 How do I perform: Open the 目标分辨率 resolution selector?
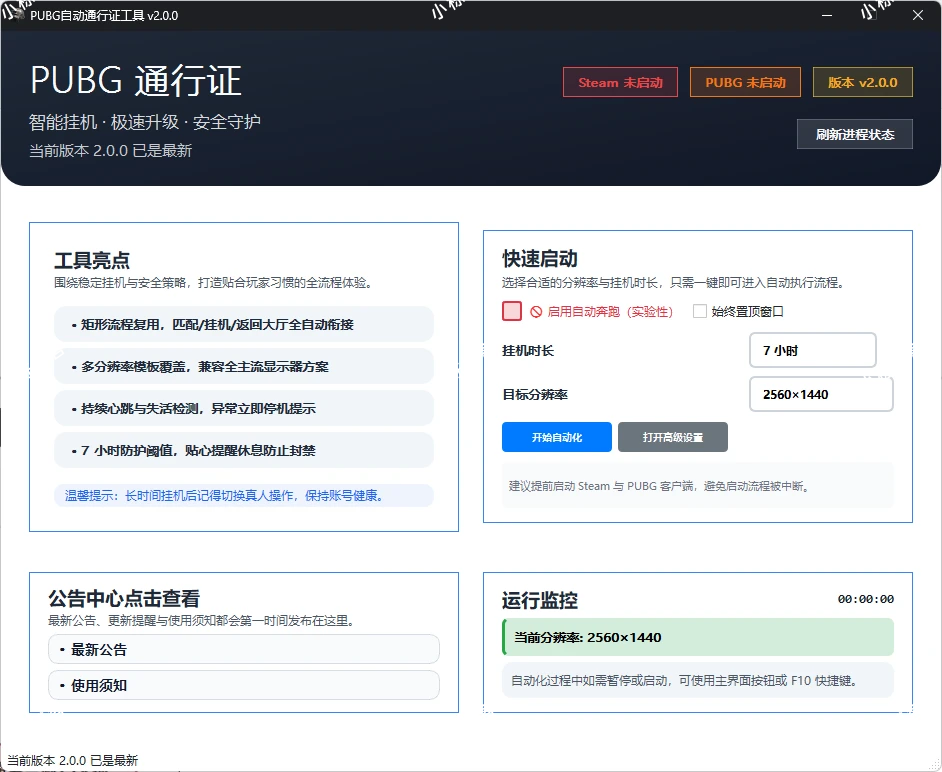(x=820, y=394)
